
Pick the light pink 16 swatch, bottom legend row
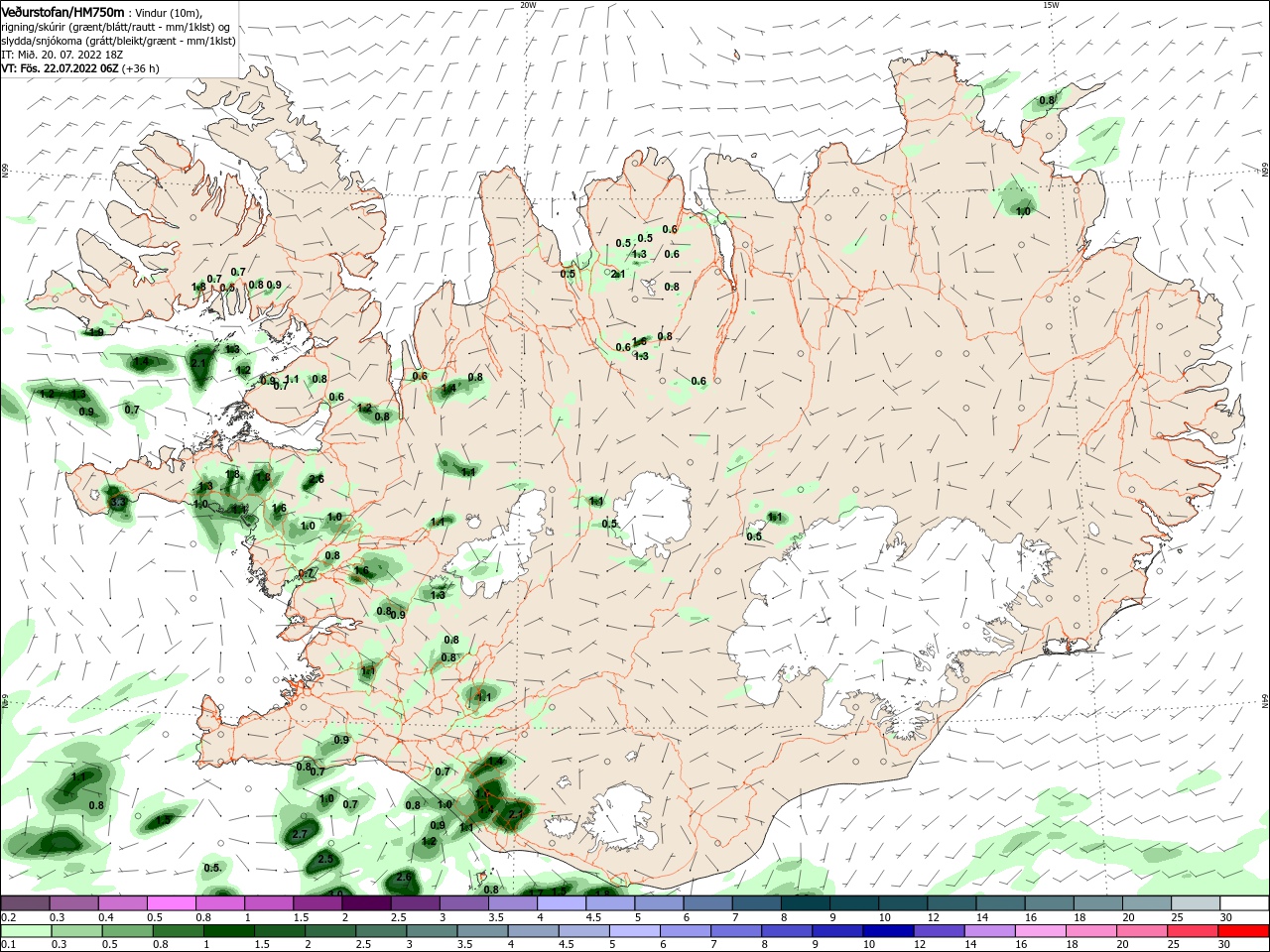point(1042,931)
